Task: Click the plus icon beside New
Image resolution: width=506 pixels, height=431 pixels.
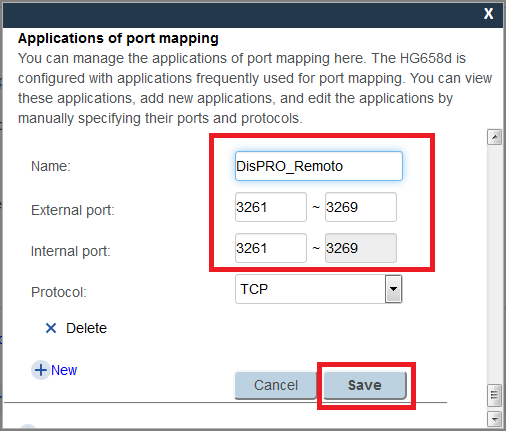Action: pyautogui.click(x=41, y=370)
